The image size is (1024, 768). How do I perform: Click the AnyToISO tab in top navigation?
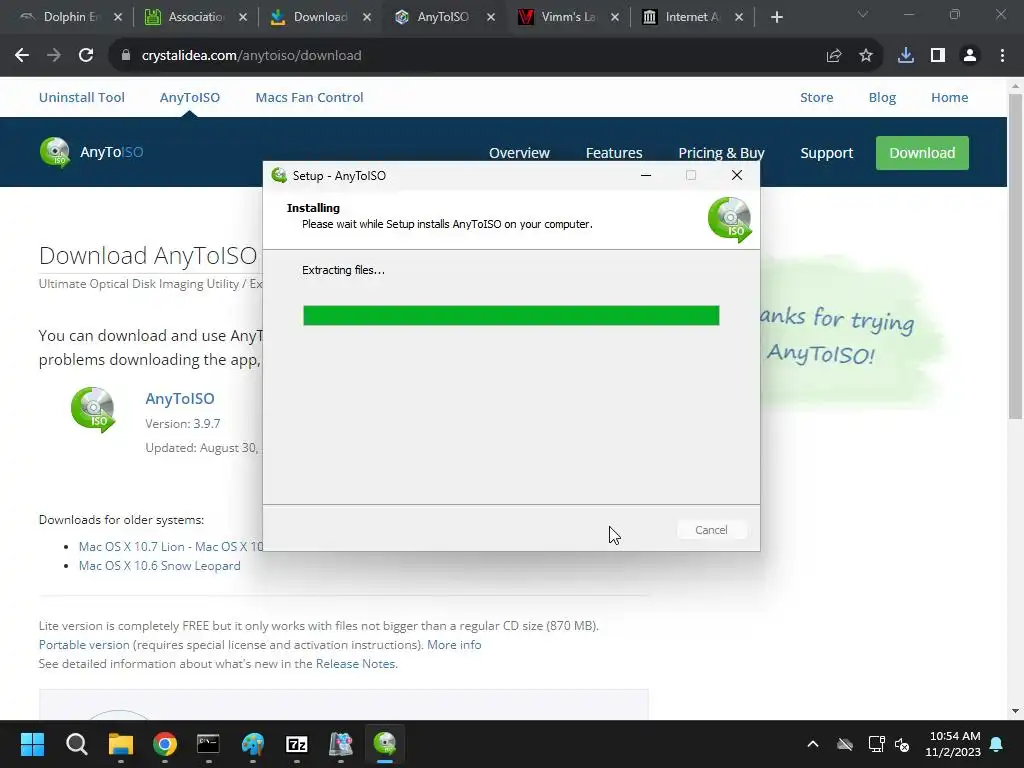[189, 97]
